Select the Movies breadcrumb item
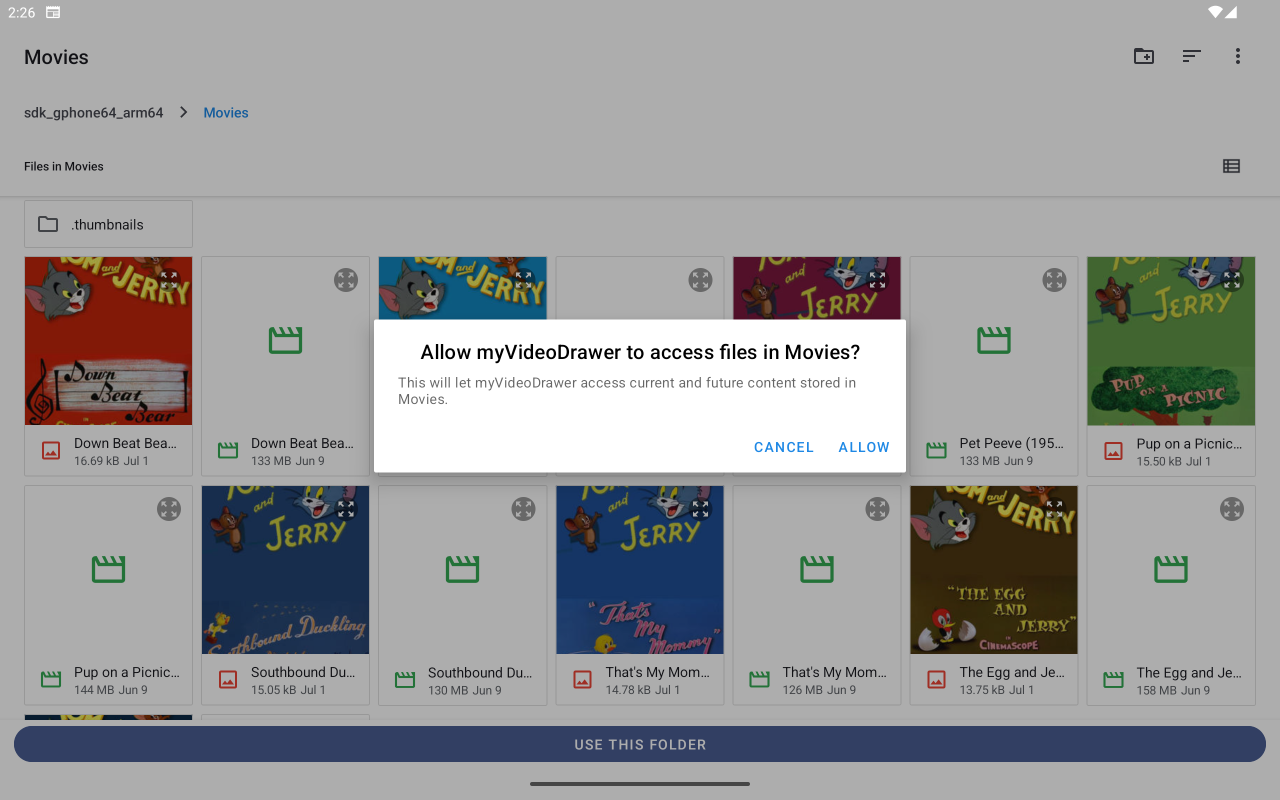The height and width of the screenshot is (800, 1280). coord(226,113)
